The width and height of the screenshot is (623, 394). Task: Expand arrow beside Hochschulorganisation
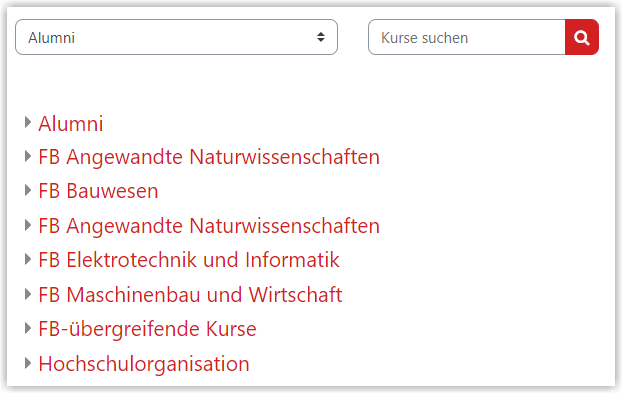[x=27, y=363]
